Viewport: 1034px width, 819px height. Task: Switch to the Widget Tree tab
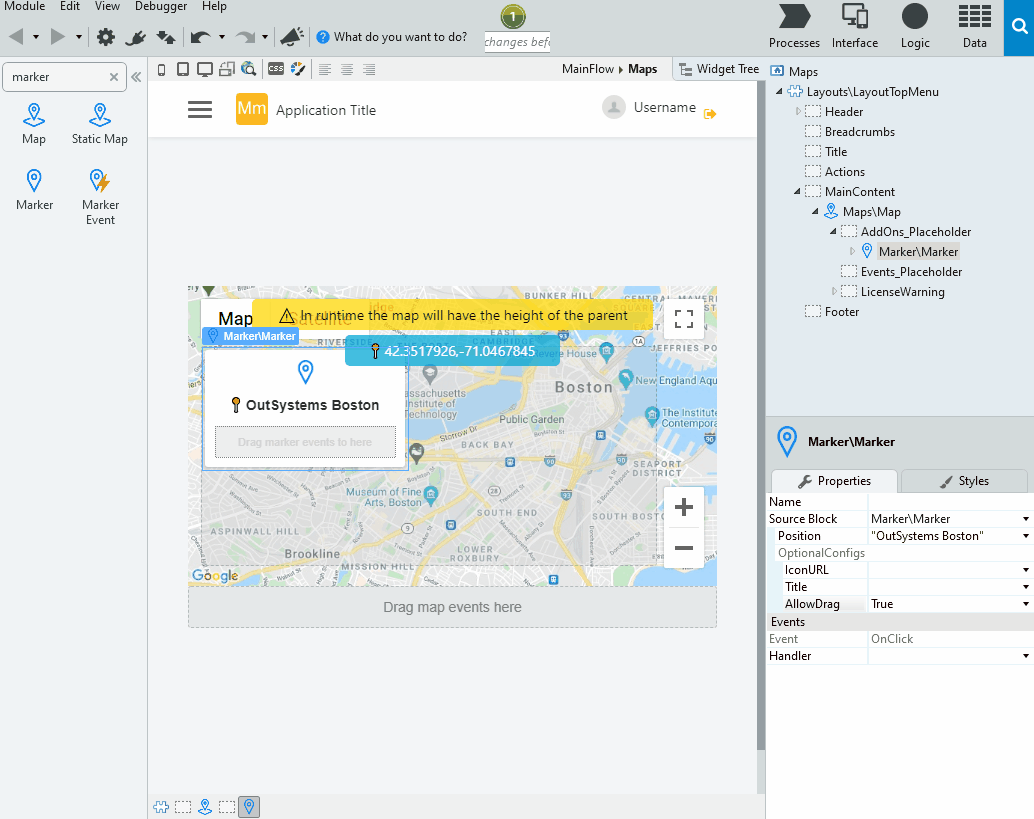pos(719,69)
